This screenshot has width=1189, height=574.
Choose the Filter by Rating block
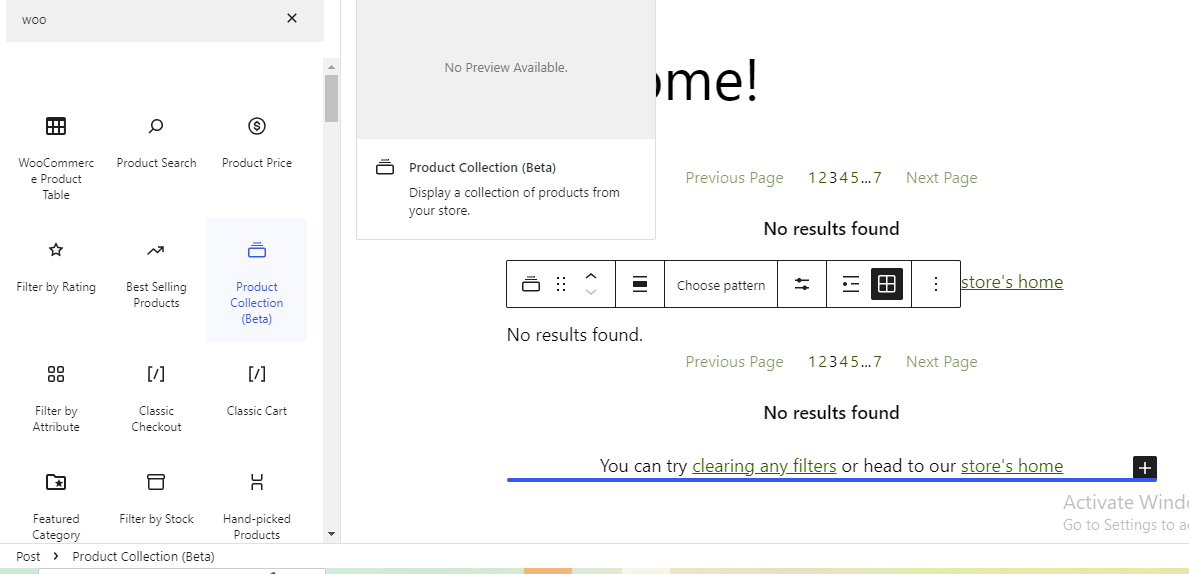(x=56, y=266)
